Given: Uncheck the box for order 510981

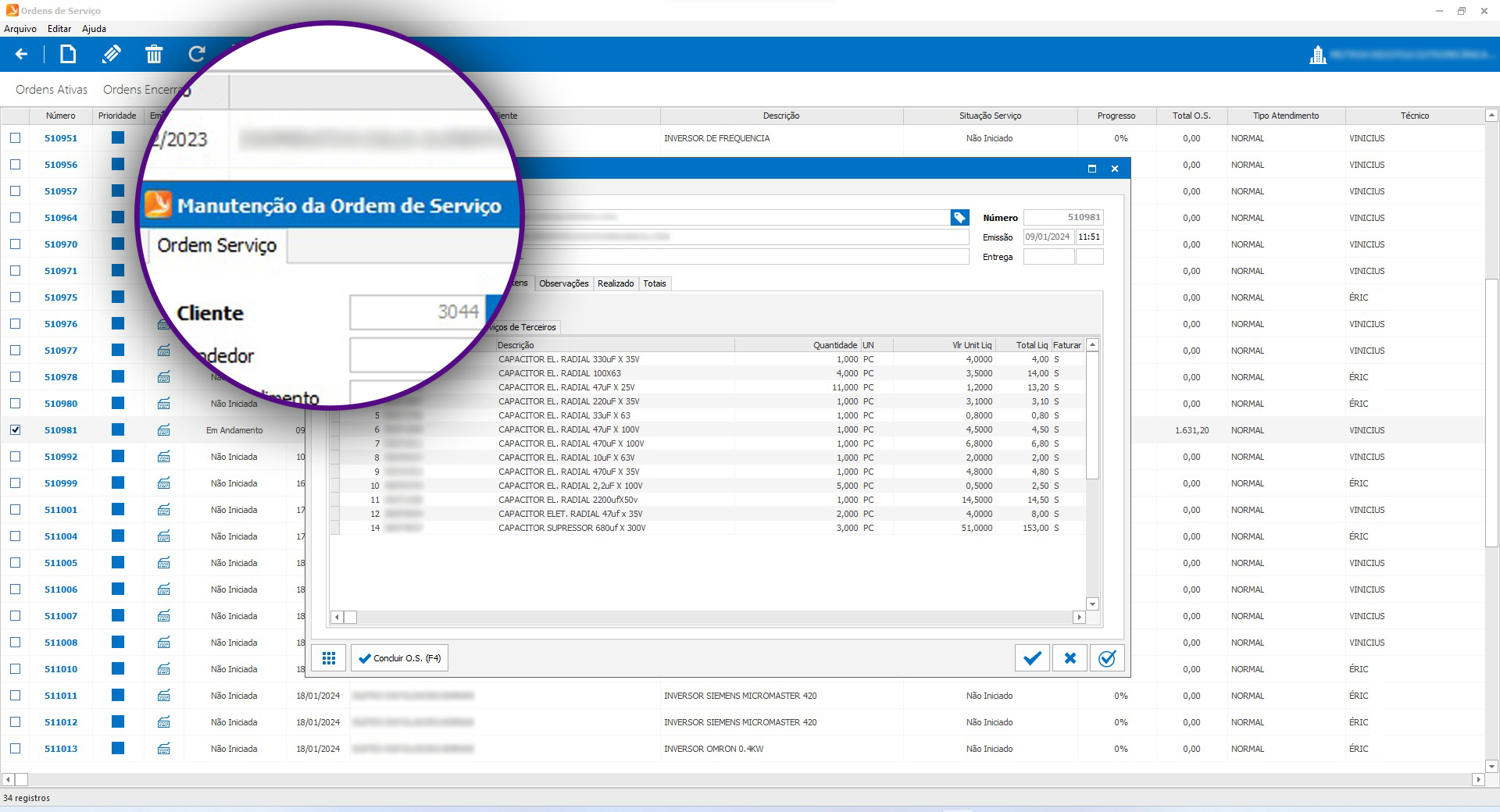Looking at the screenshot, I should click(15, 429).
